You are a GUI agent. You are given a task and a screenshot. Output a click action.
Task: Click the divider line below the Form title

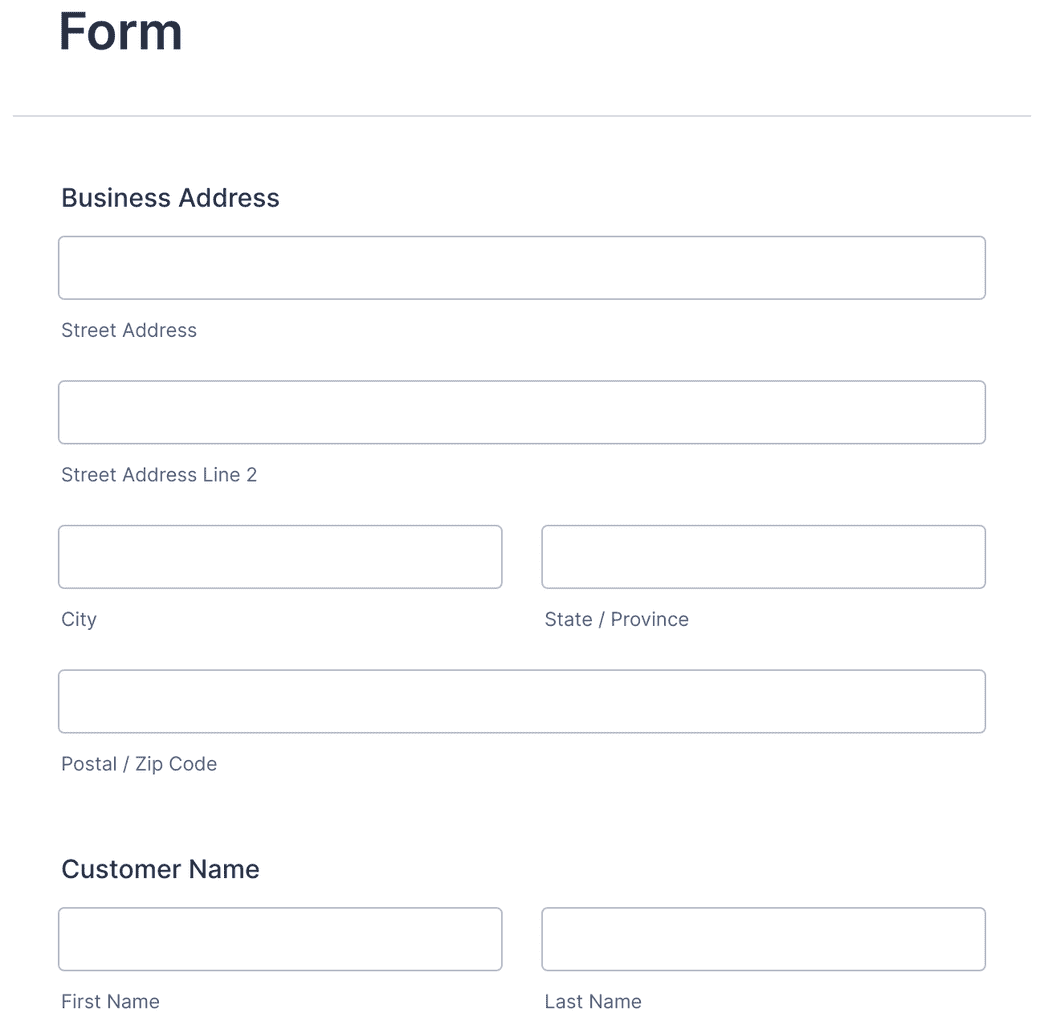point(522,115)
